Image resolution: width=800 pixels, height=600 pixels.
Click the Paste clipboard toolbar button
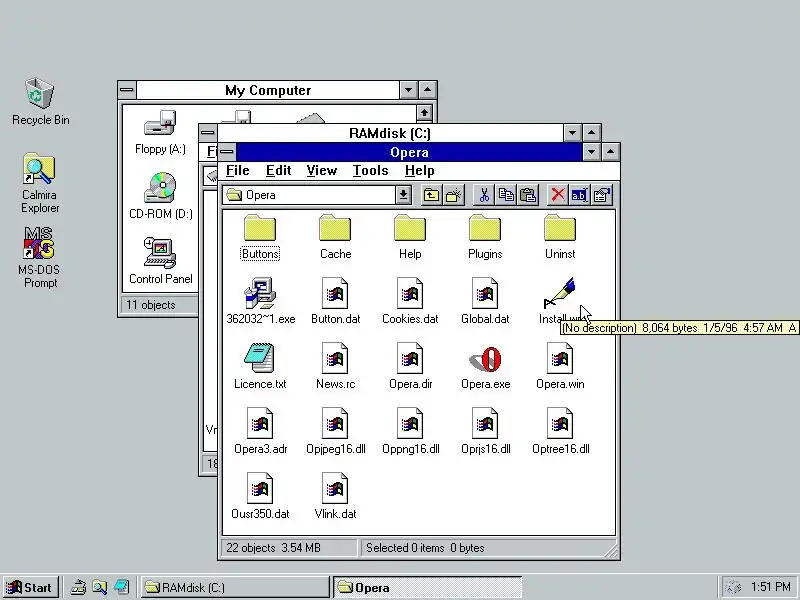click(528, 195)
